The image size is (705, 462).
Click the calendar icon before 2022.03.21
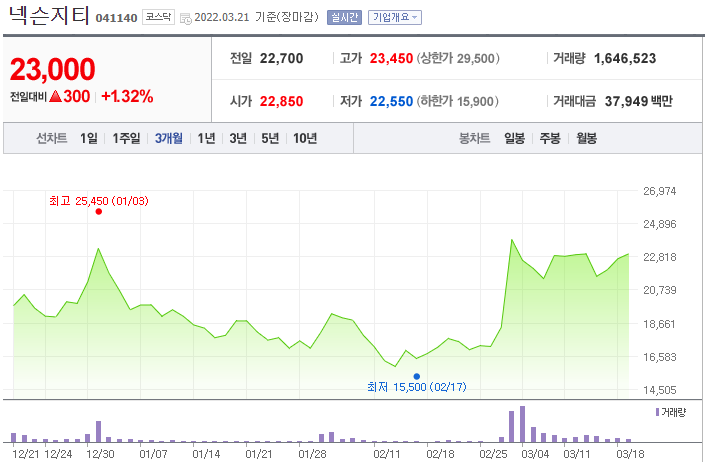pyautogui.click(x=186, y=18)
